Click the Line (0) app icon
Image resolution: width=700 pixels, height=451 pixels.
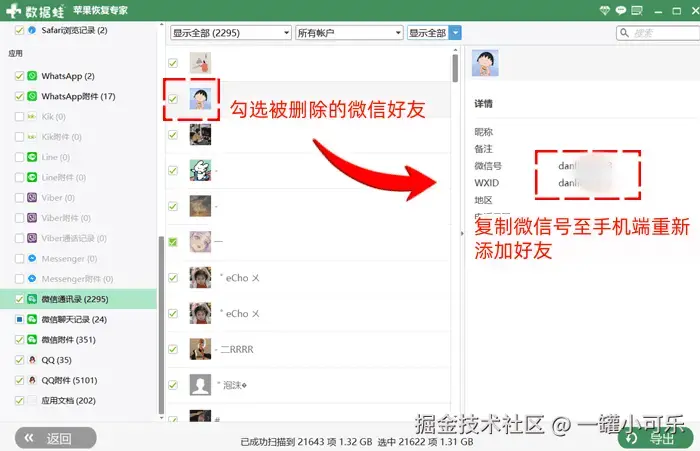click(x=32, y=157)
